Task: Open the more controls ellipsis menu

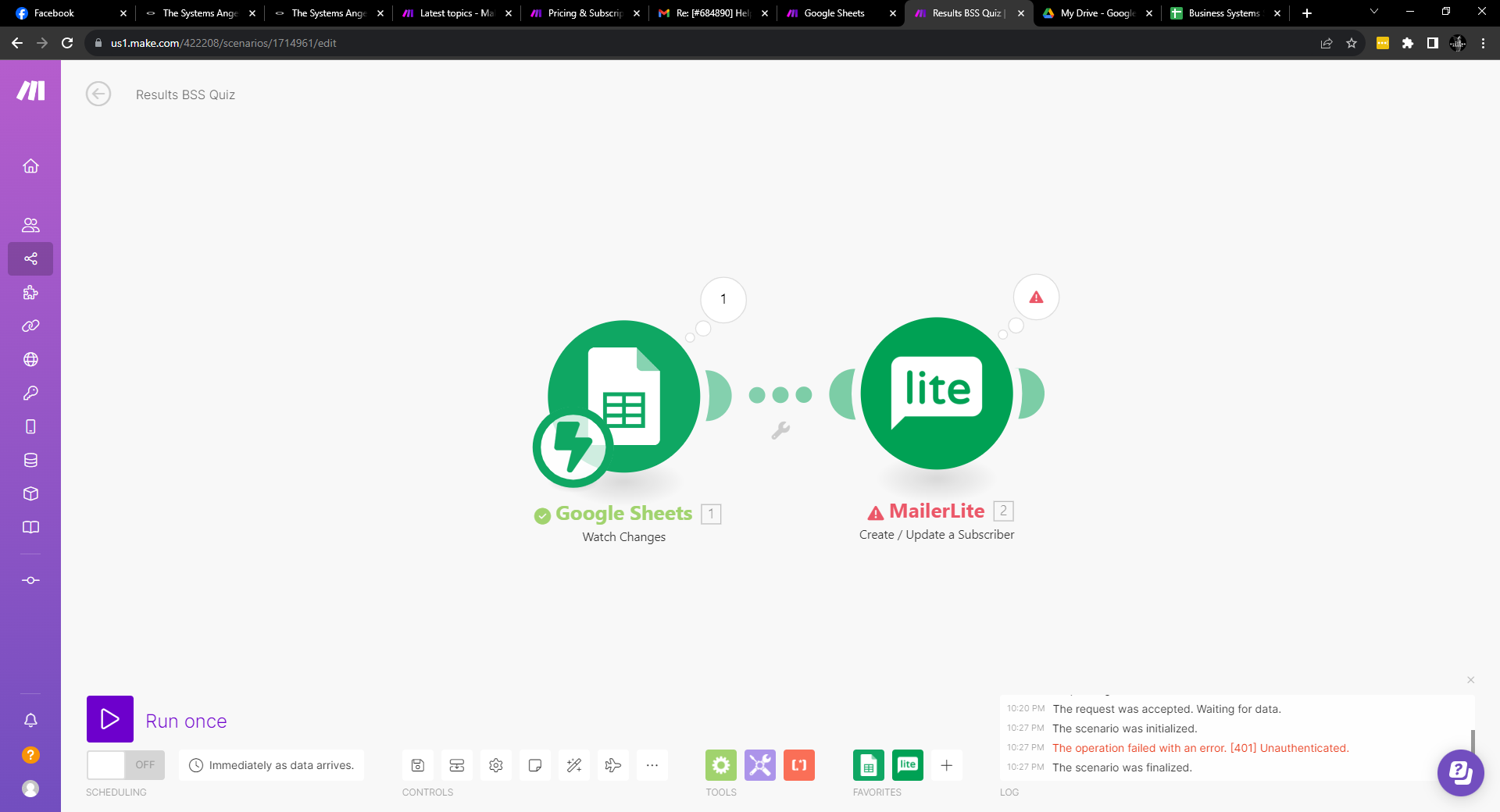Action: coord(652,765)
